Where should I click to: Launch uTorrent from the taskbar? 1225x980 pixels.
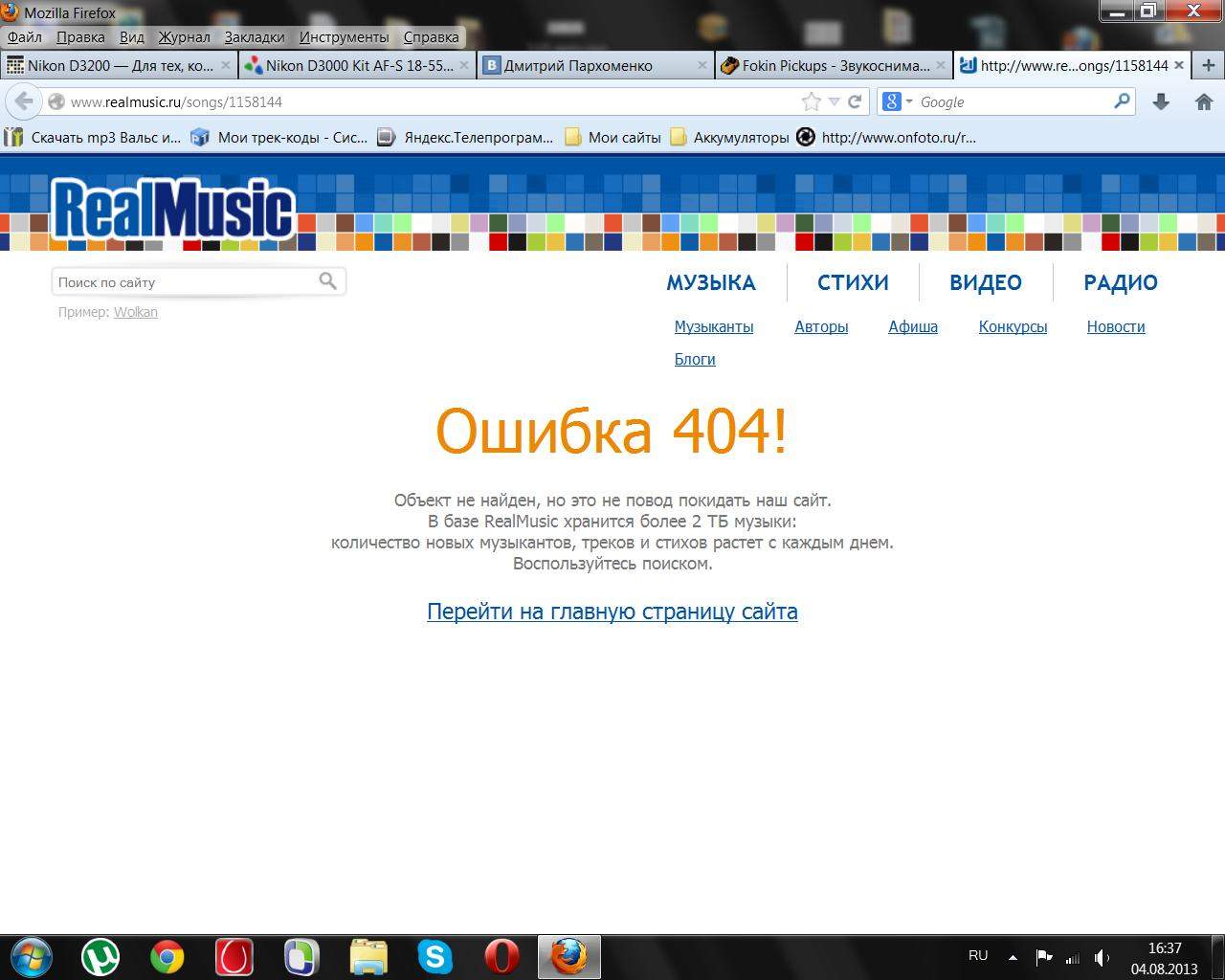pyautogui.click(x=100, y=956)
